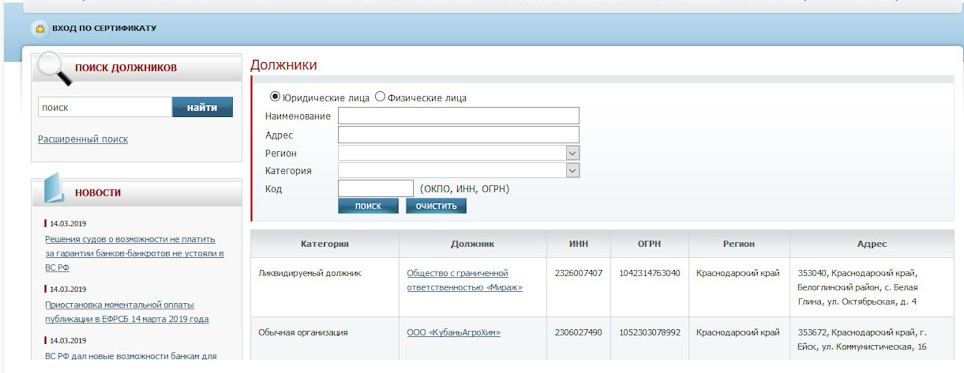The width and height of the screenshot is (964, 373).
Task: Open the Категория dropdown list
Action: click(459, 170)
